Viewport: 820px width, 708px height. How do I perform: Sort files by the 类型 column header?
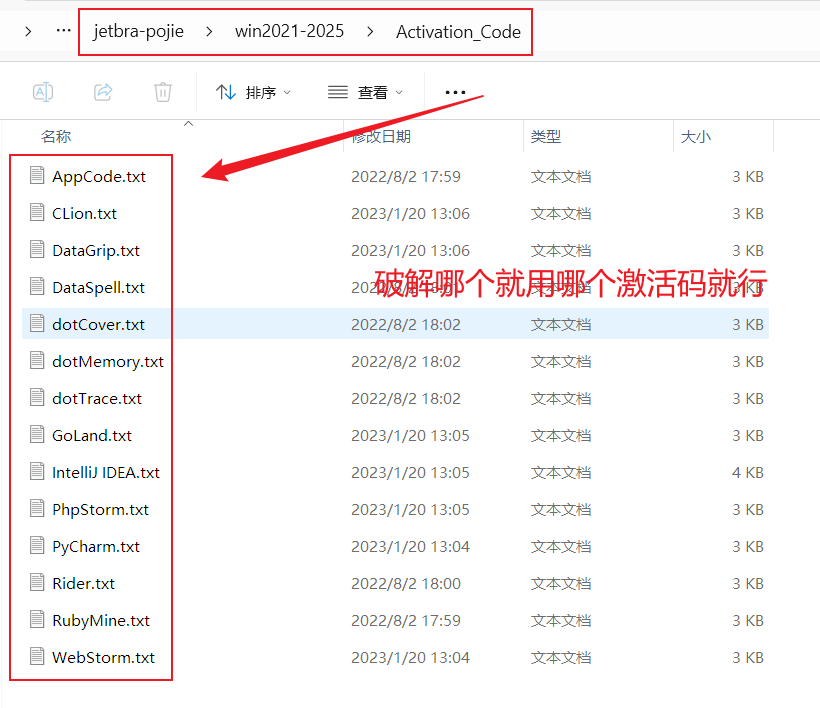pos(545,137)
